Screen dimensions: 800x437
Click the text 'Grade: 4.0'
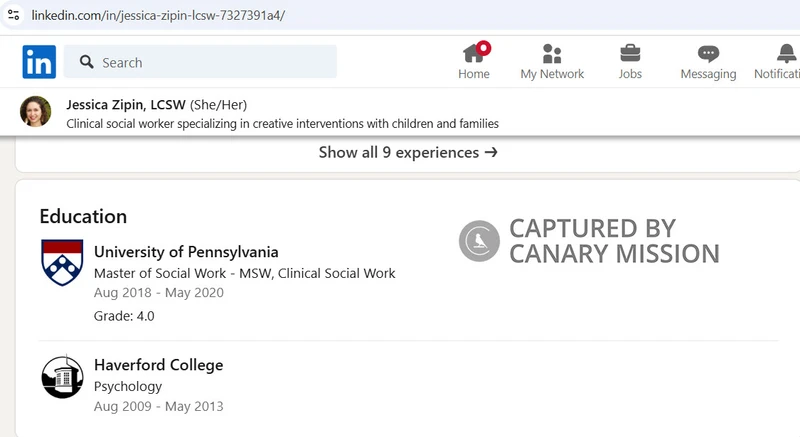124,316
